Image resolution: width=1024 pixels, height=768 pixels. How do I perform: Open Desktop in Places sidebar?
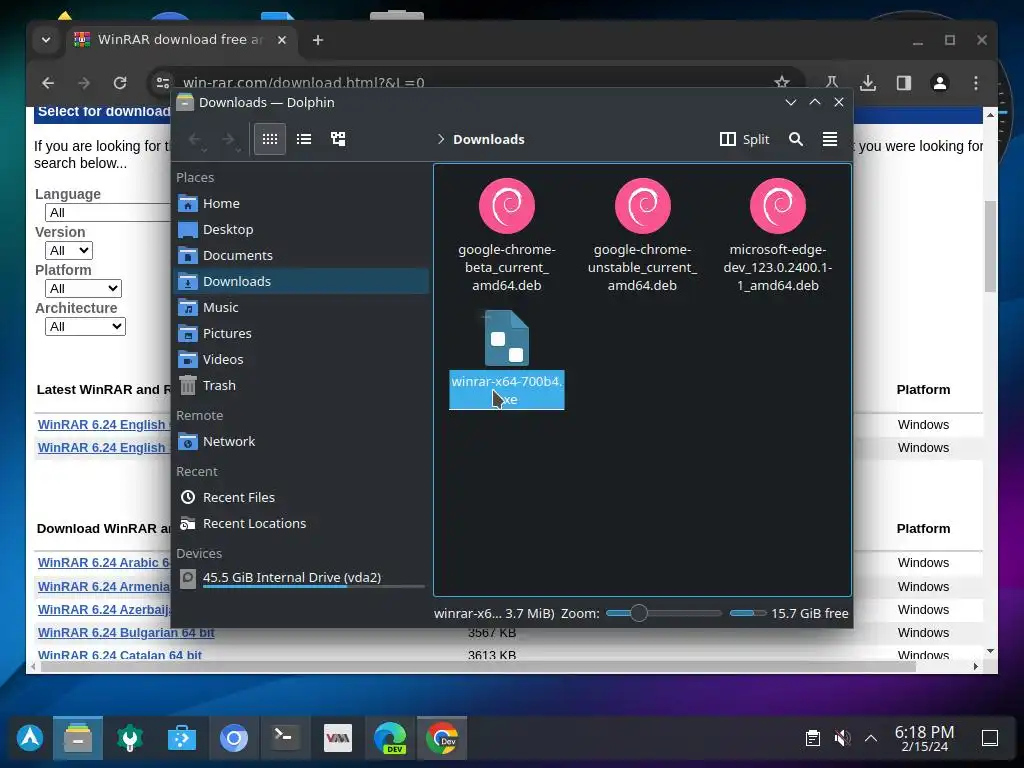pyautogui.click(x=302, y=229)
